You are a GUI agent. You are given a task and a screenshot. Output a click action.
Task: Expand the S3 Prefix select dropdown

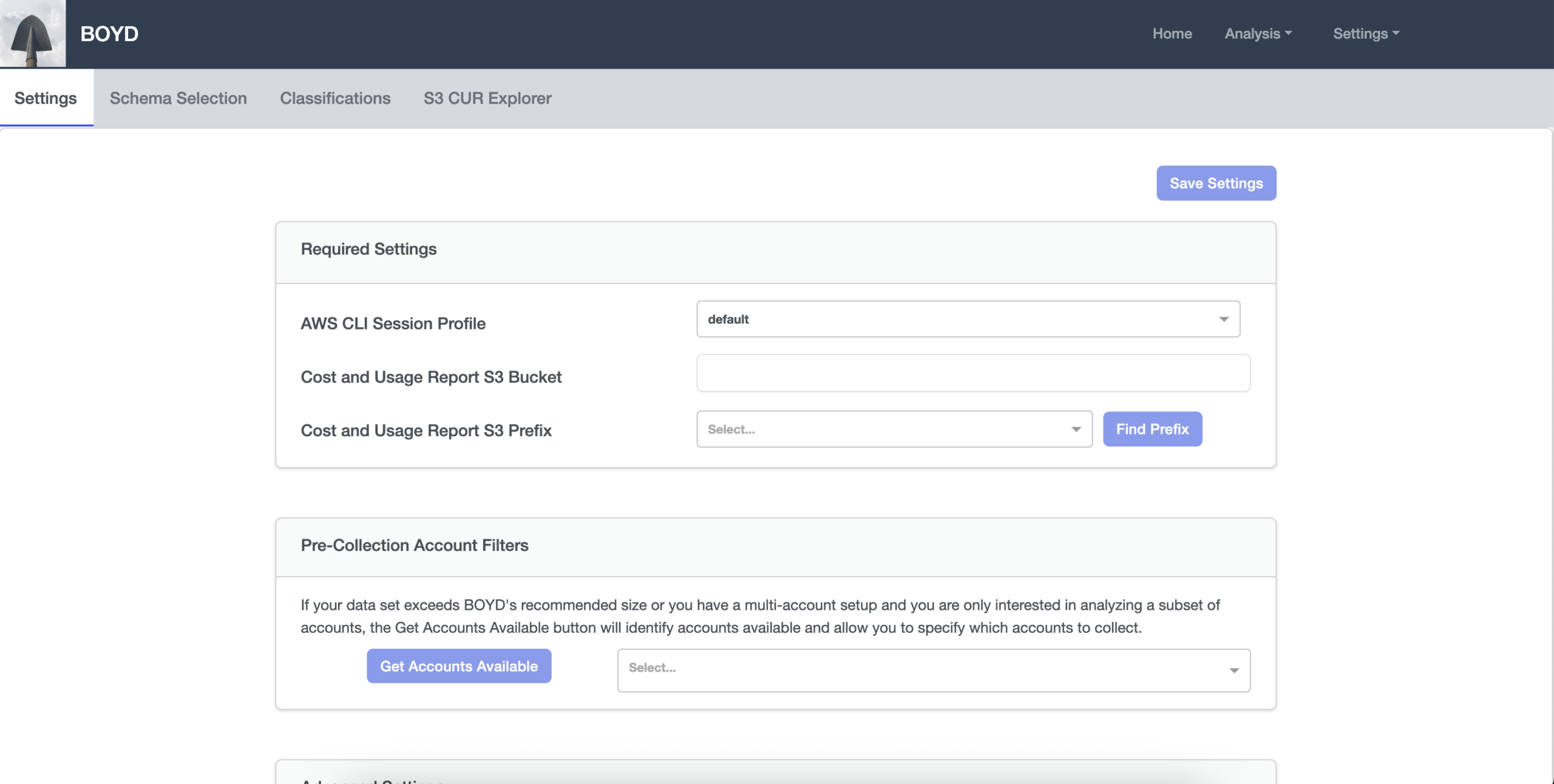pyautogui.click(x=880, y=430)
